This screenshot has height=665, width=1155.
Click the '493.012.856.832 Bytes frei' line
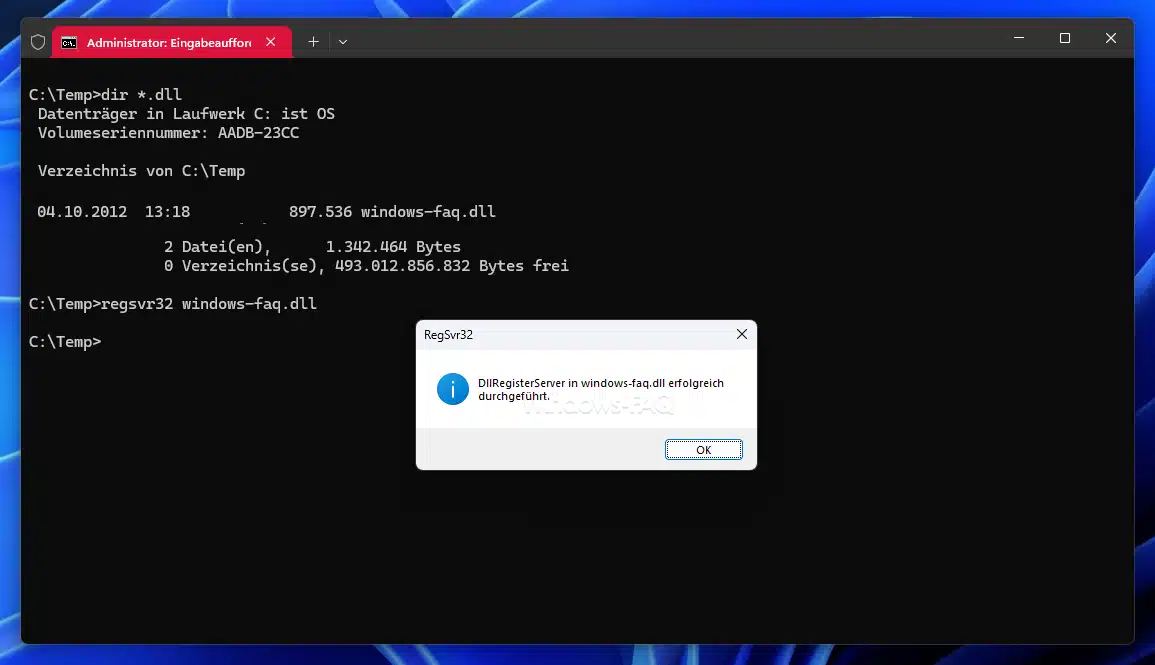point(452,266)
